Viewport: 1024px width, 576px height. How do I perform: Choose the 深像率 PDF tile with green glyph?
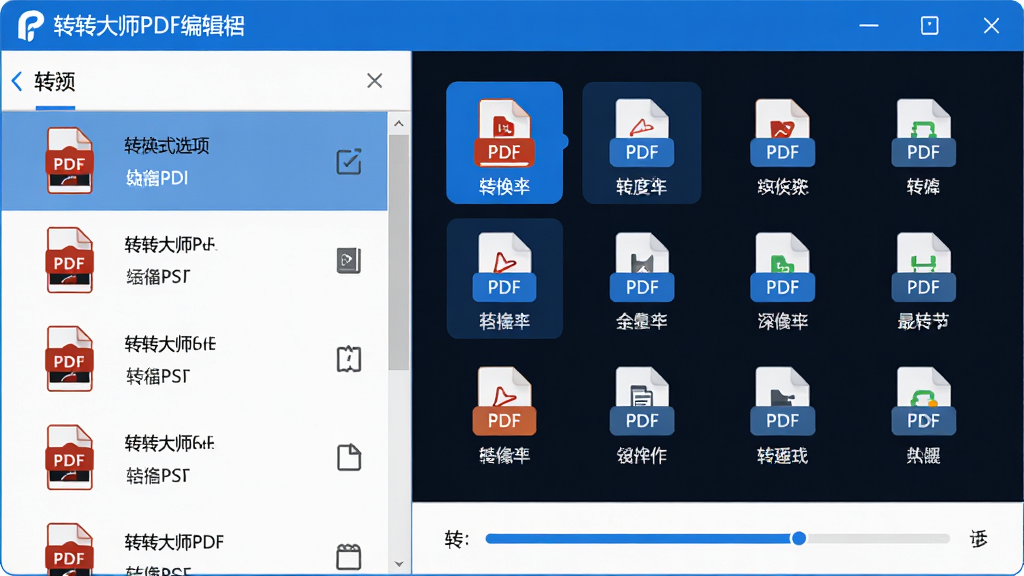point(782,281)
